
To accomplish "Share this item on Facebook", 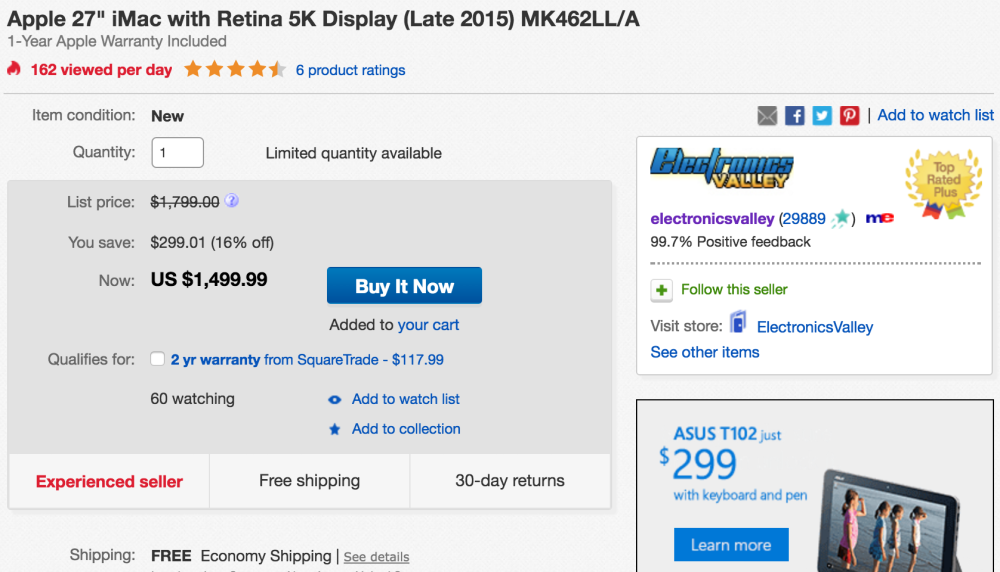I will pos(795,116).
